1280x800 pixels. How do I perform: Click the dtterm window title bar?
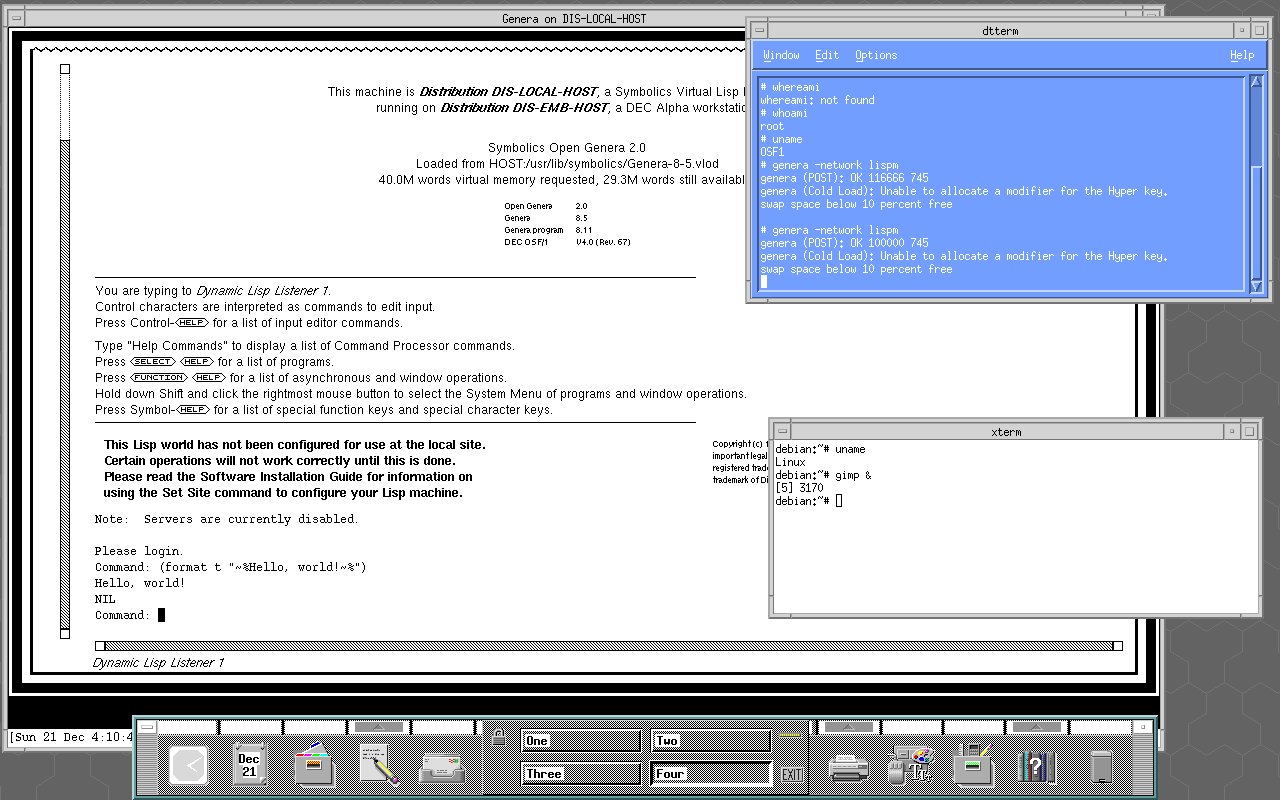tap(1000, 31)
